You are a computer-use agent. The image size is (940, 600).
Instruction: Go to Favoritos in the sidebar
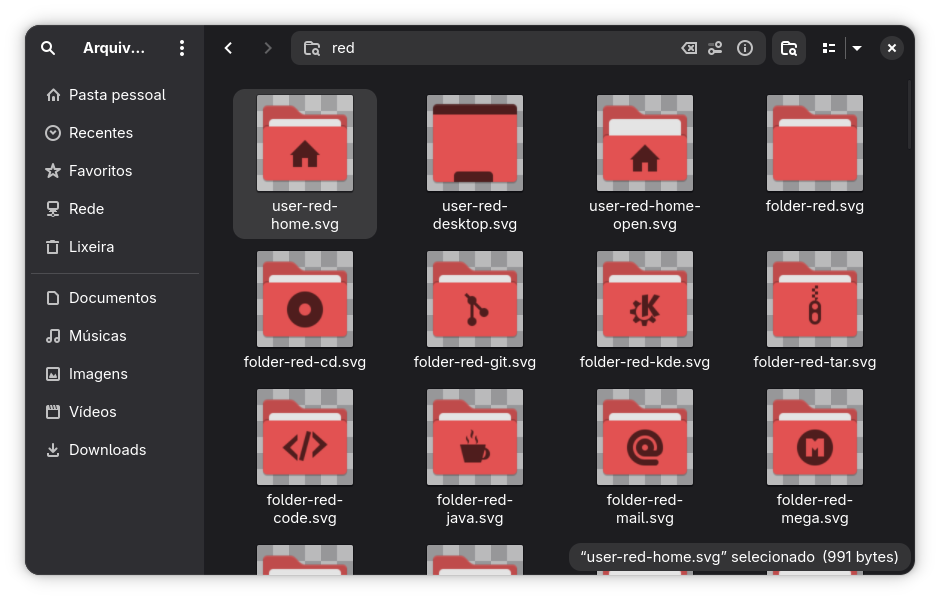(x=100, y=171)
